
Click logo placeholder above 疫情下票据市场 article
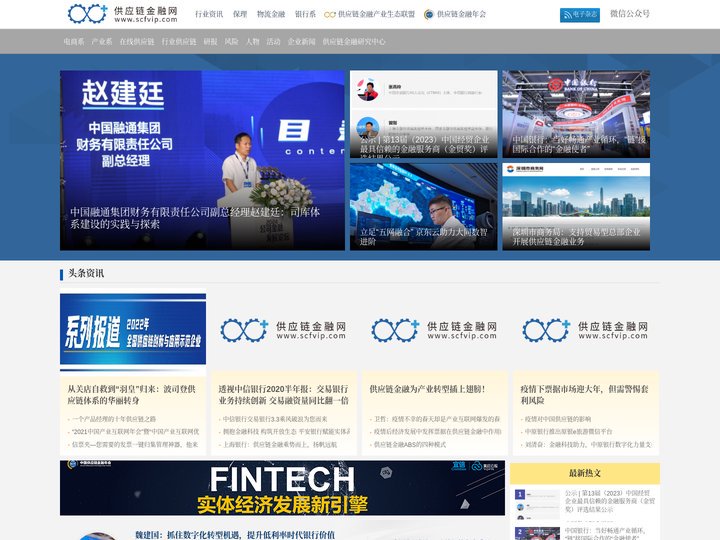pos(585,330)
